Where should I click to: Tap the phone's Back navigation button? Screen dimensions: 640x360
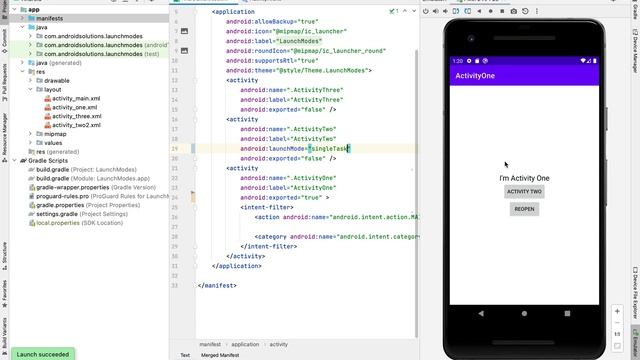coord(481,313)
